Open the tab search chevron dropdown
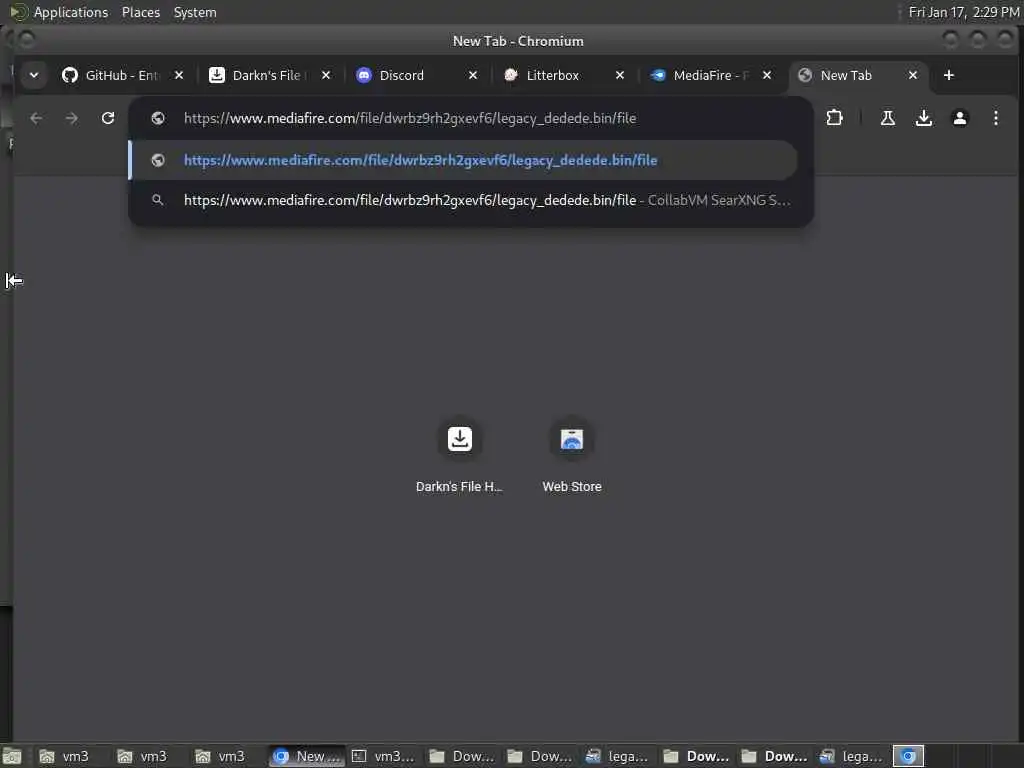The height and width of the screenshot is (768, 1024). click(x=33, y=75)
